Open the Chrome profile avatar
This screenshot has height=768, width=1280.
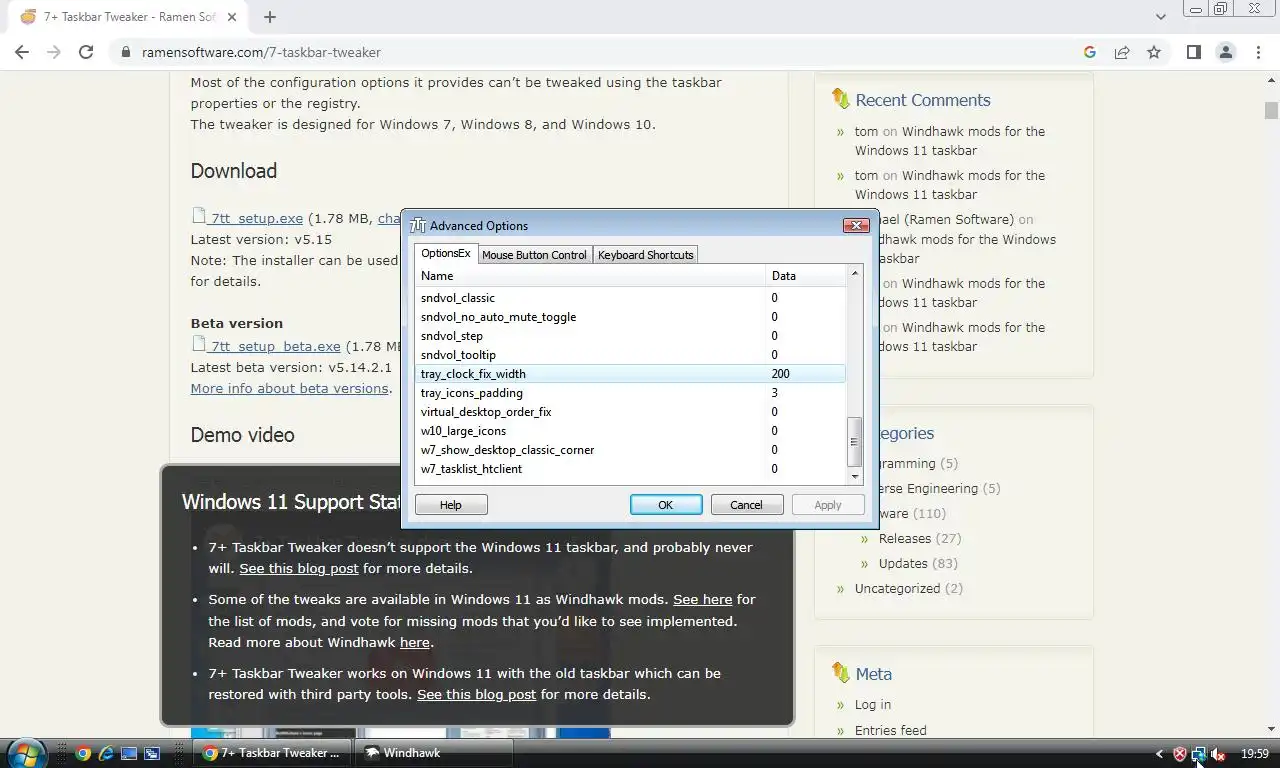click(1226, 52)
